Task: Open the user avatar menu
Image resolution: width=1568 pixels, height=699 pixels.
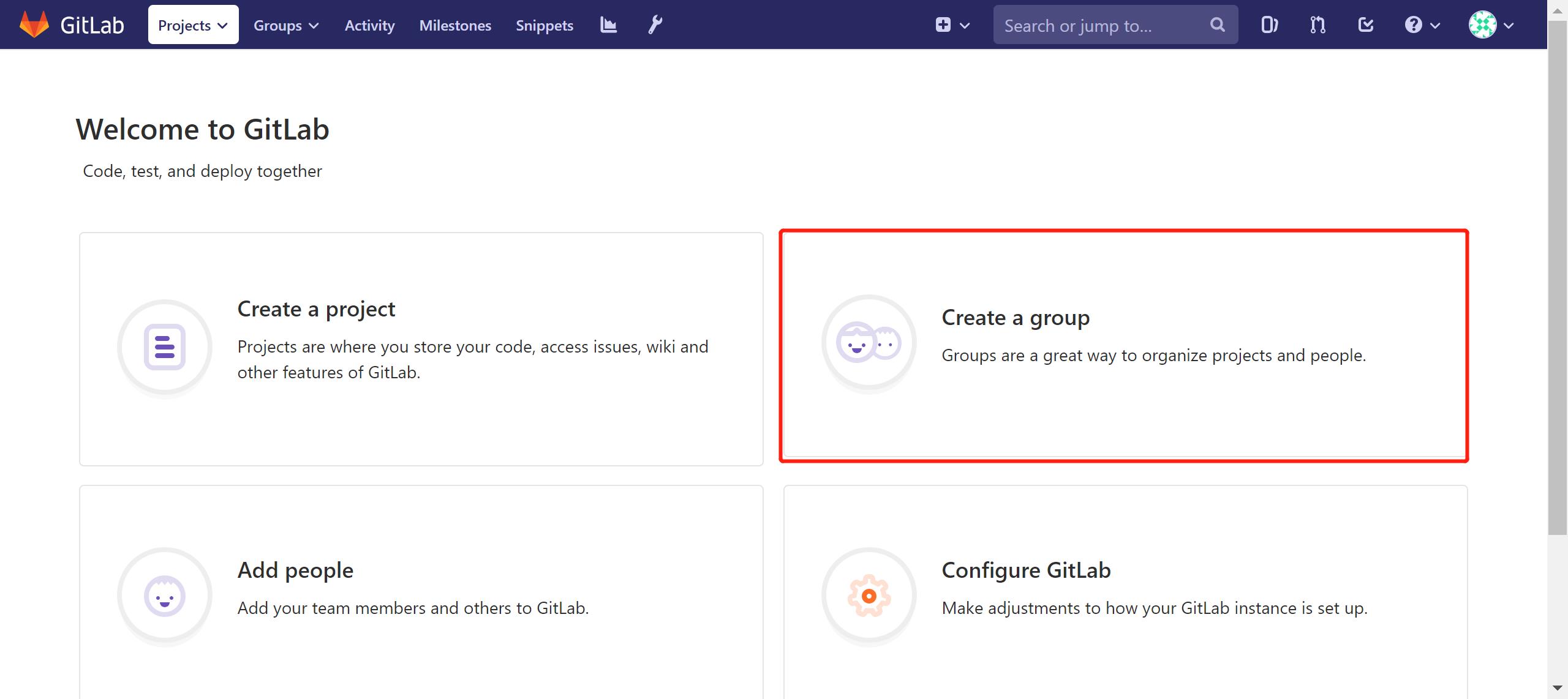Action: (1491, 25)
